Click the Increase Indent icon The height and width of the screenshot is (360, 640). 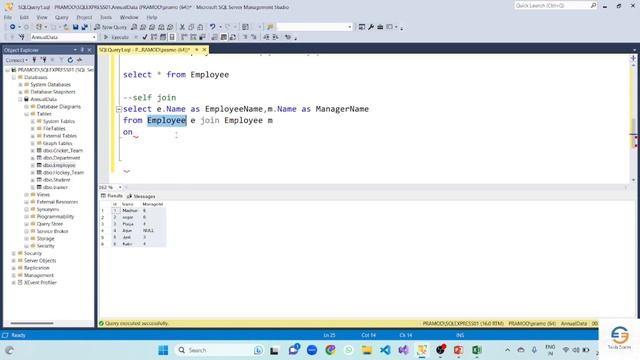(276, 37)
